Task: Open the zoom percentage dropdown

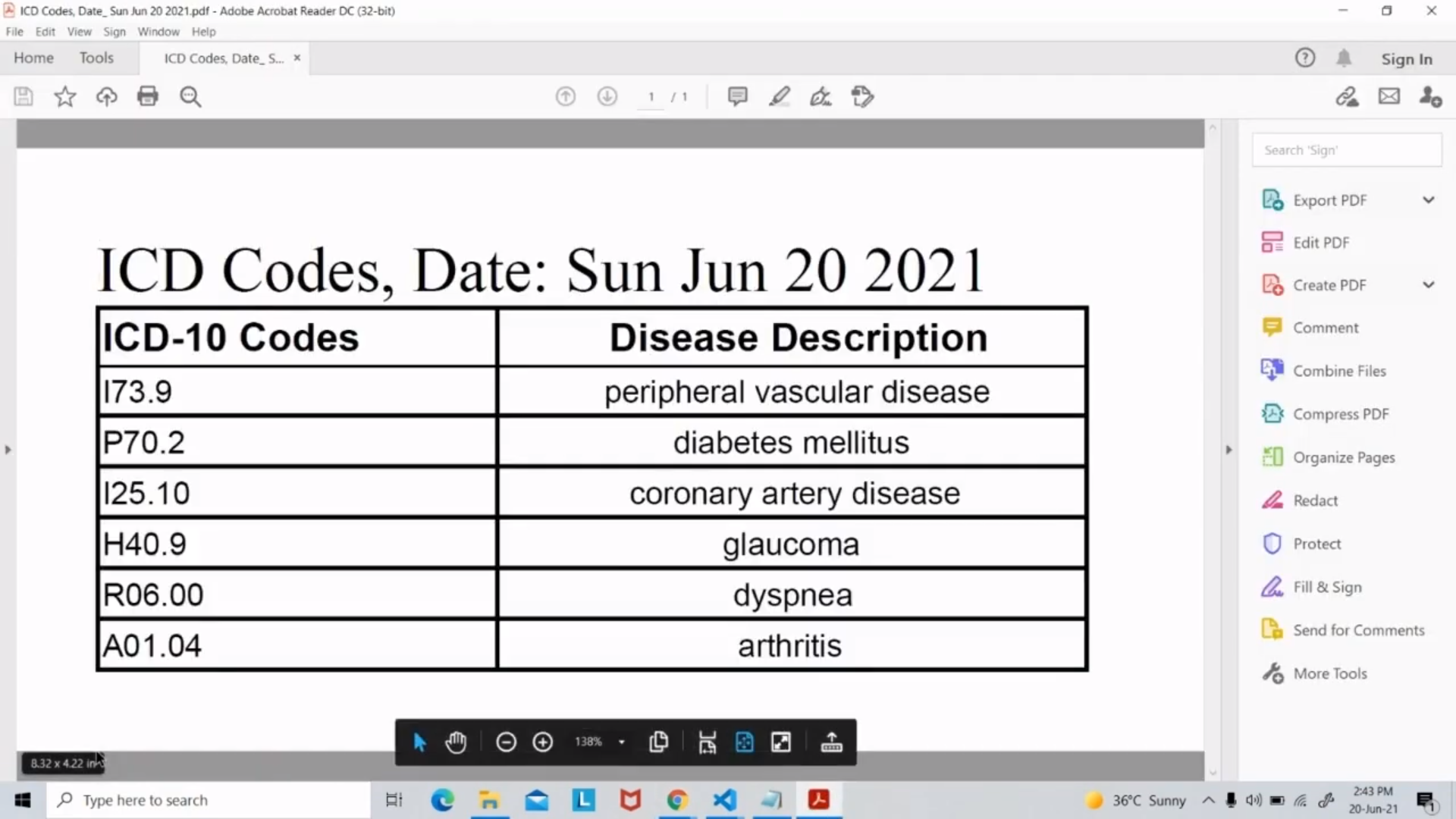Action: [x=622, y=742]
